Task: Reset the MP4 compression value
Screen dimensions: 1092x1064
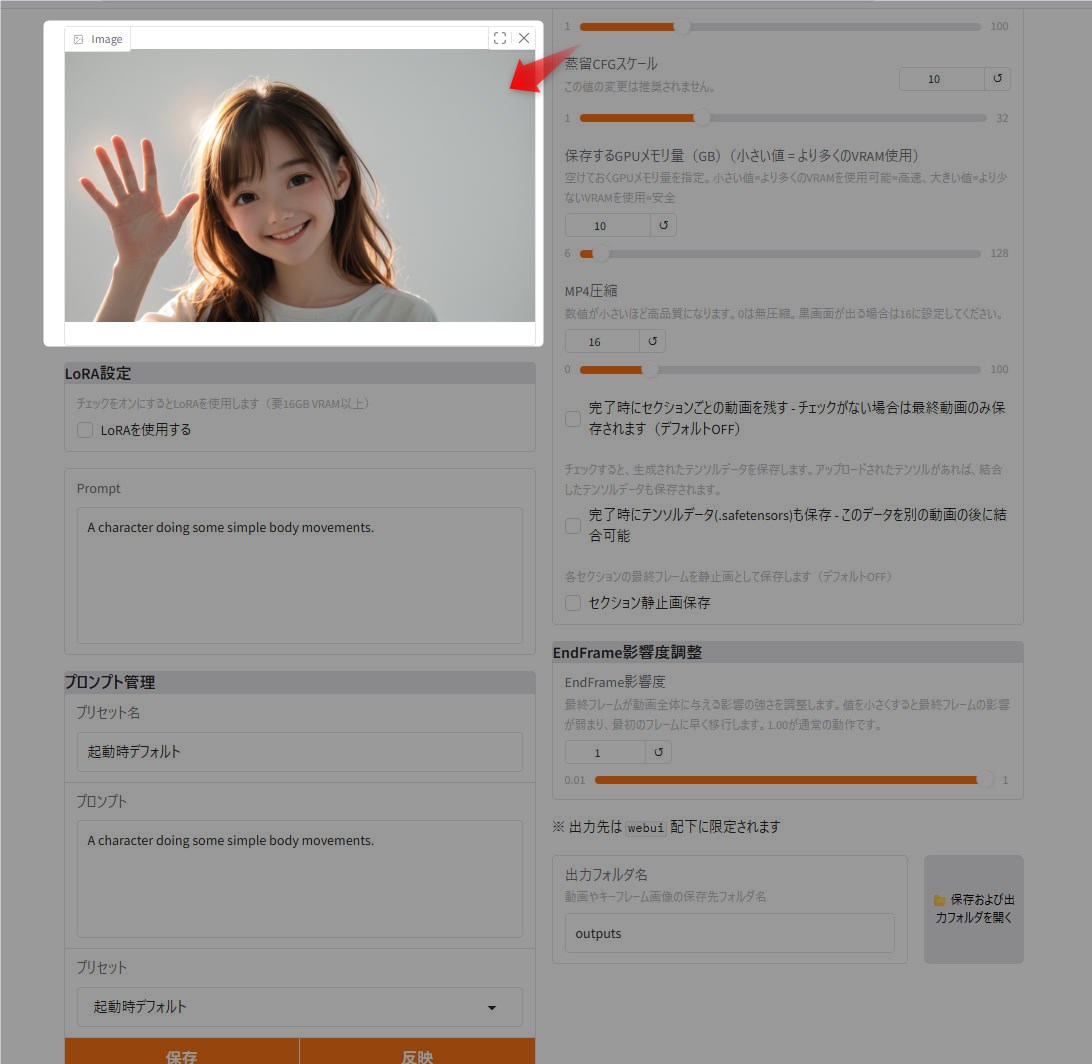Action: coord(652,341)
